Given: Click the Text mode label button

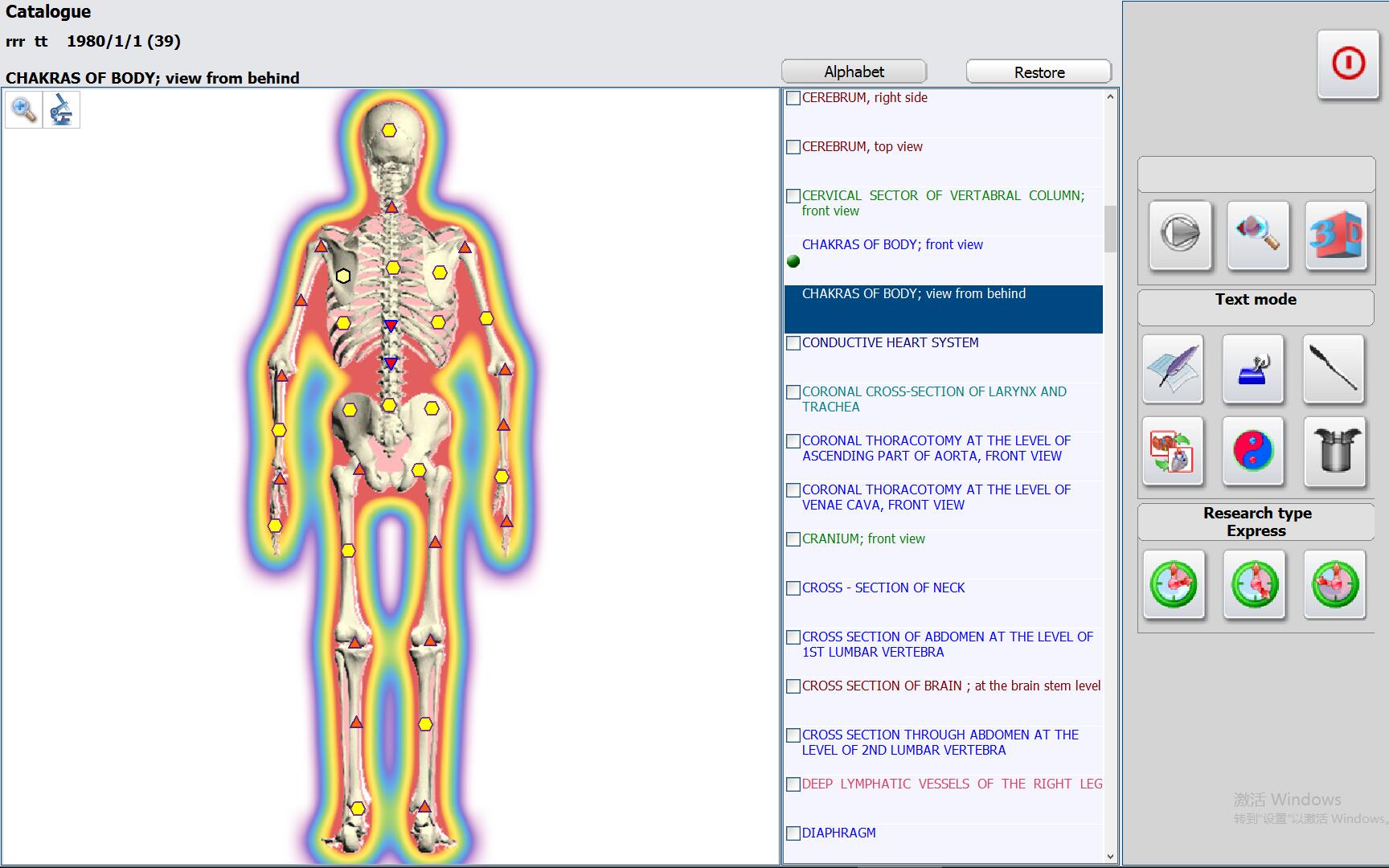Looking at the screenshot, I should (x=1256, y=307).
